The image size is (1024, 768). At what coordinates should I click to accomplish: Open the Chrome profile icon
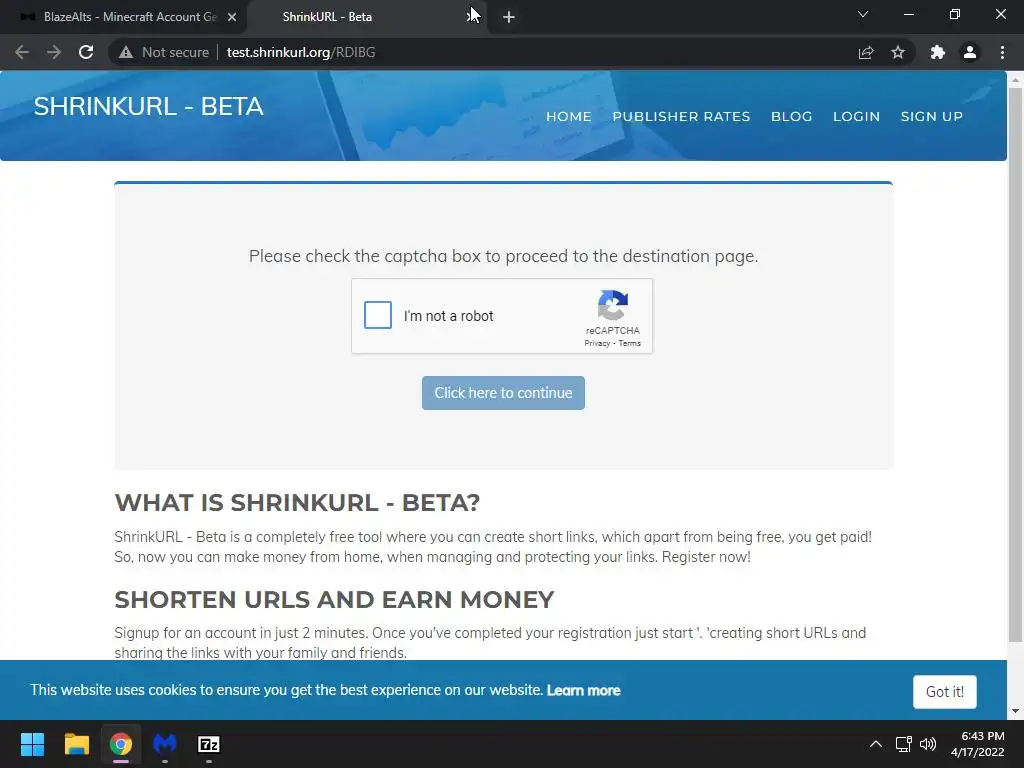(970, 52)
